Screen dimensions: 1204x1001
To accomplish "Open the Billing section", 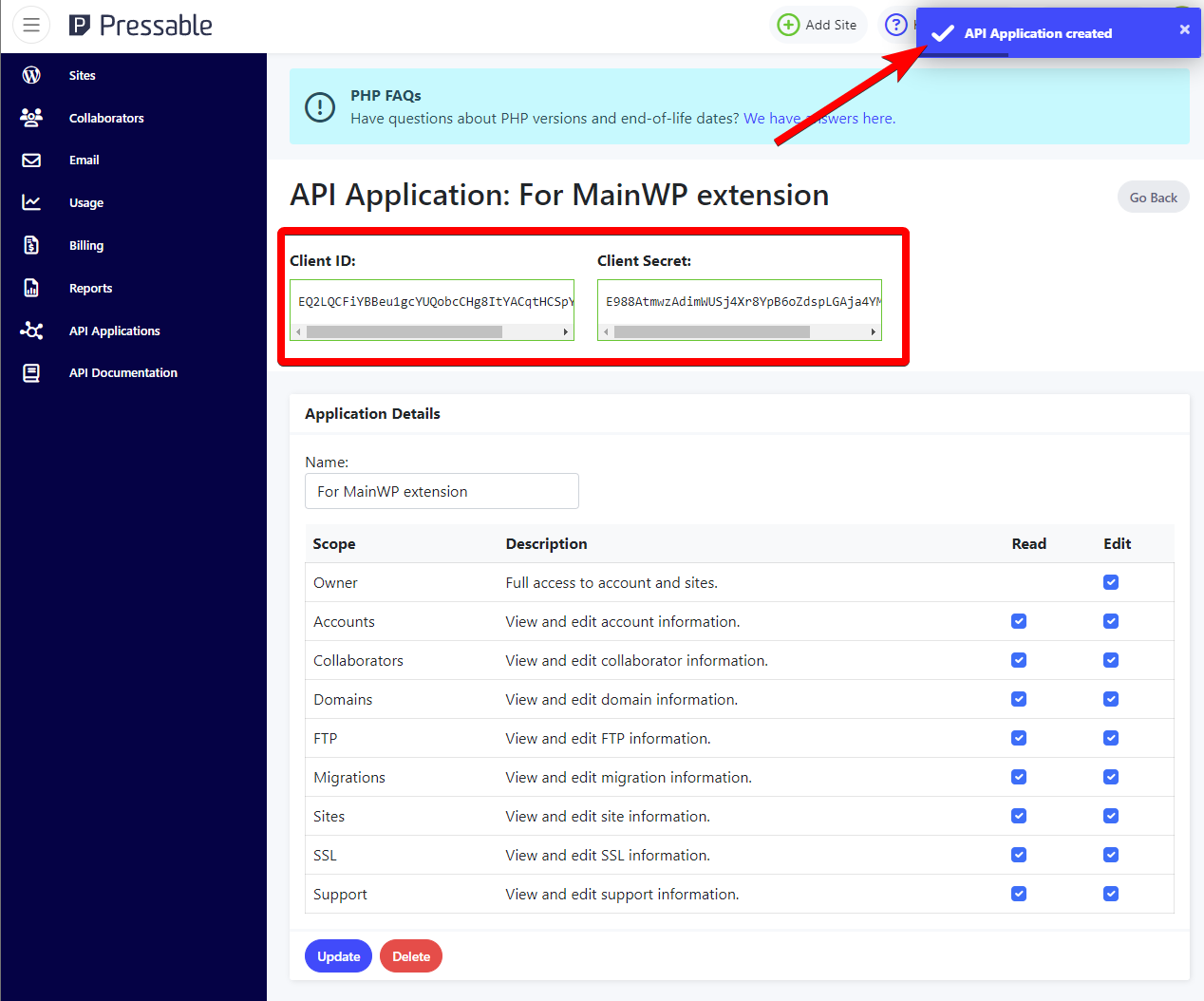I will 85,245.
